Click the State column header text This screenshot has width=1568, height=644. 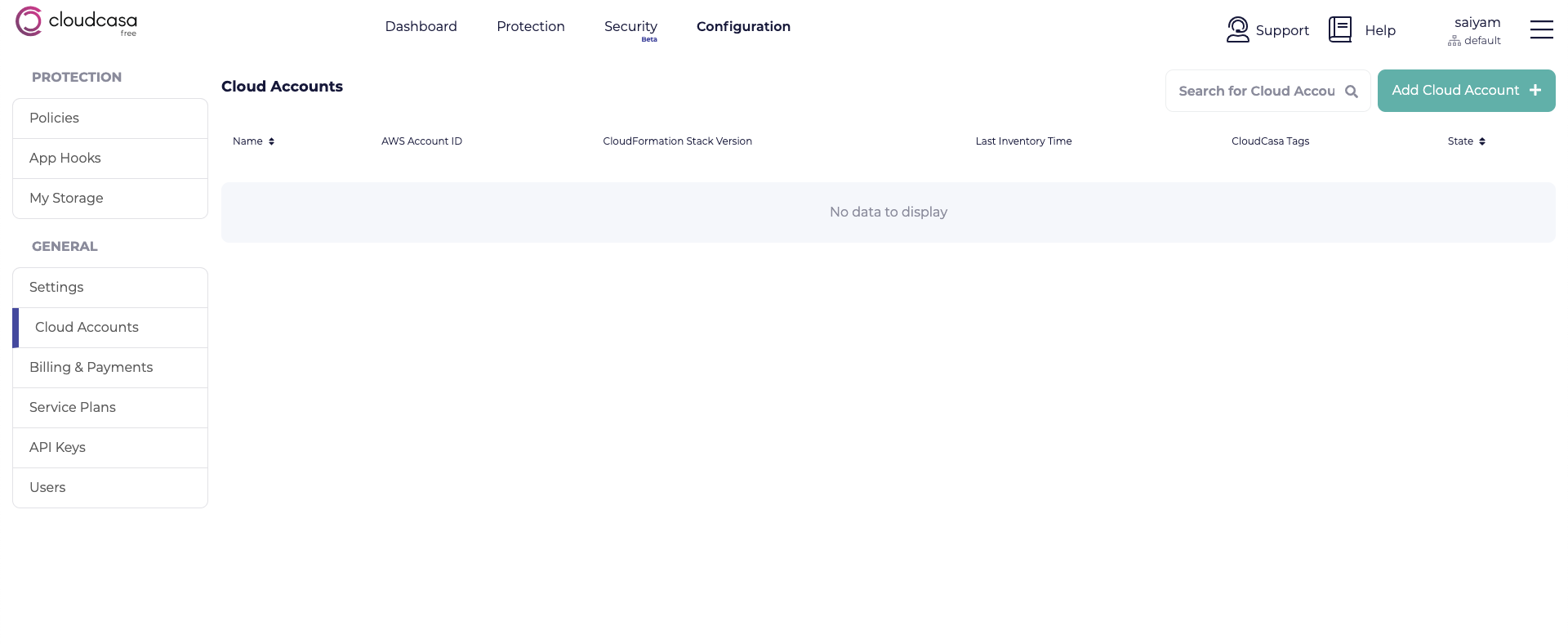[x=1460, y=141]
